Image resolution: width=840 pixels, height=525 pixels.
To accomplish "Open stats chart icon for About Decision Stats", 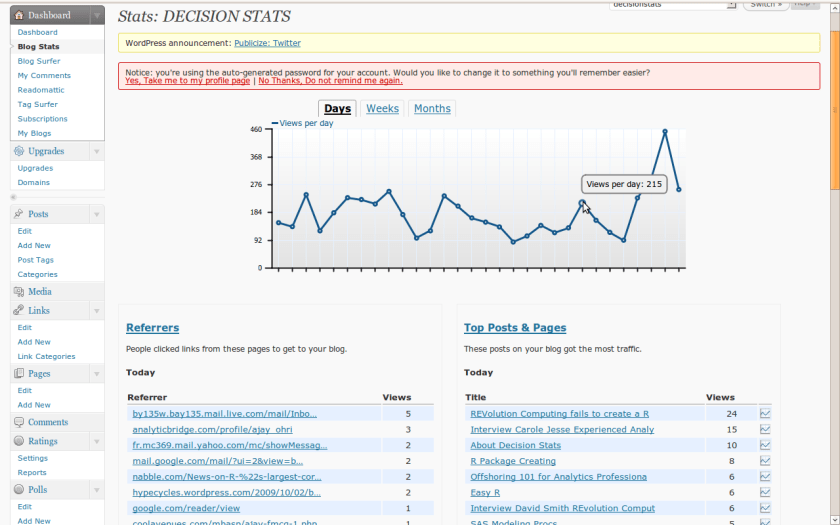I will point(765,445).
